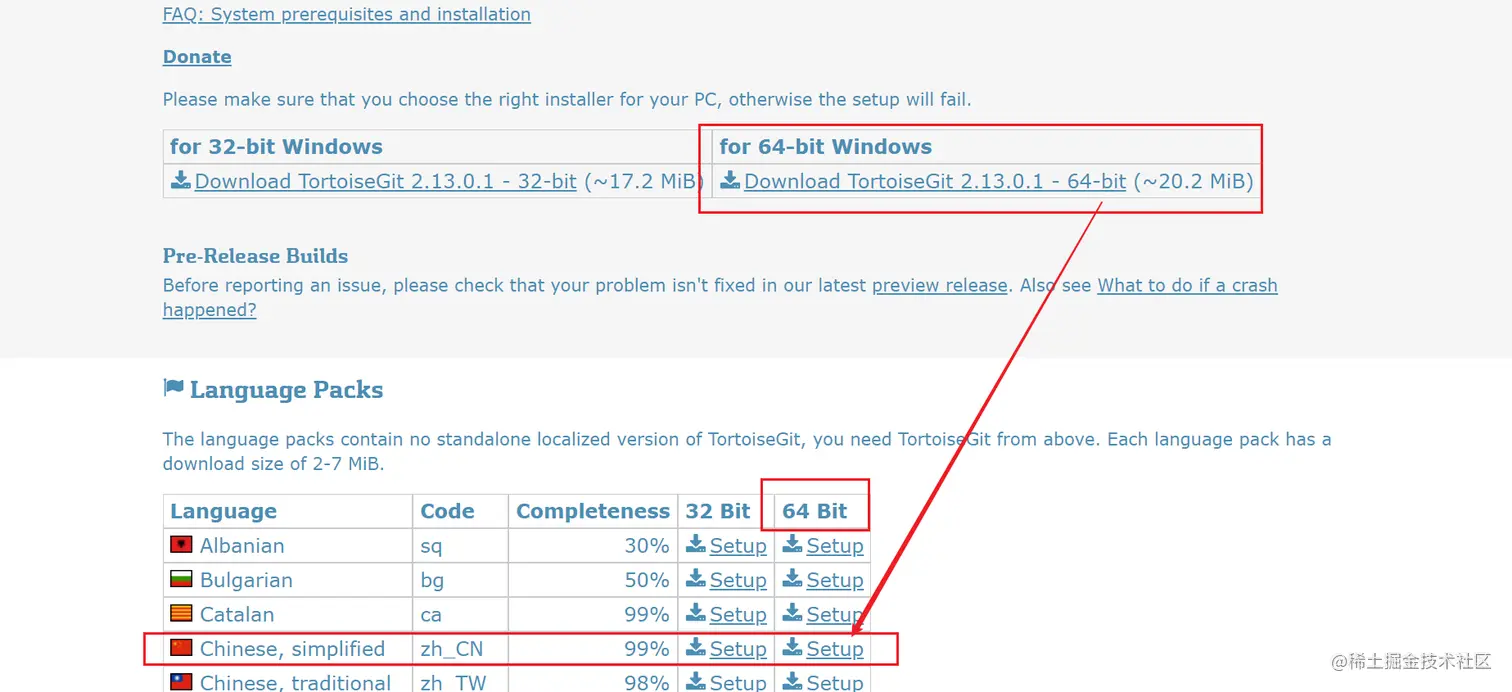Click download icon in Albanian 64 Bit cell
The image size is (1512, 692).
[x=793, y=545]
